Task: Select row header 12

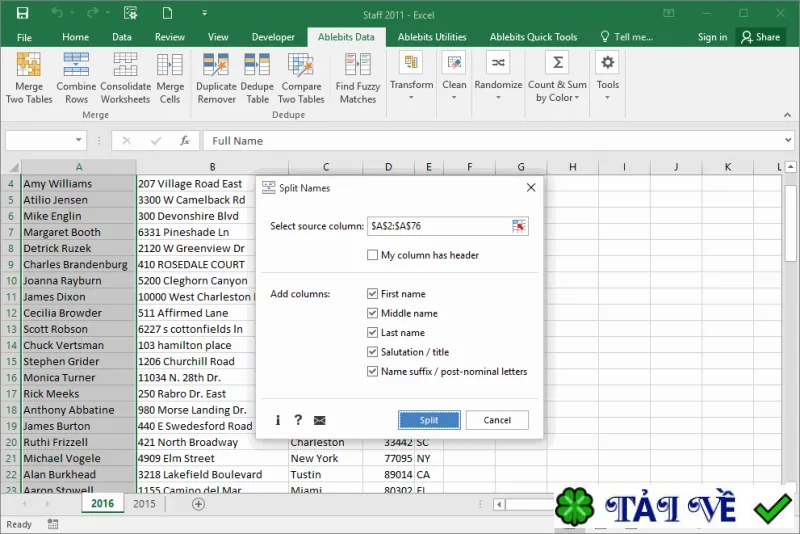Action: [11, 313]
